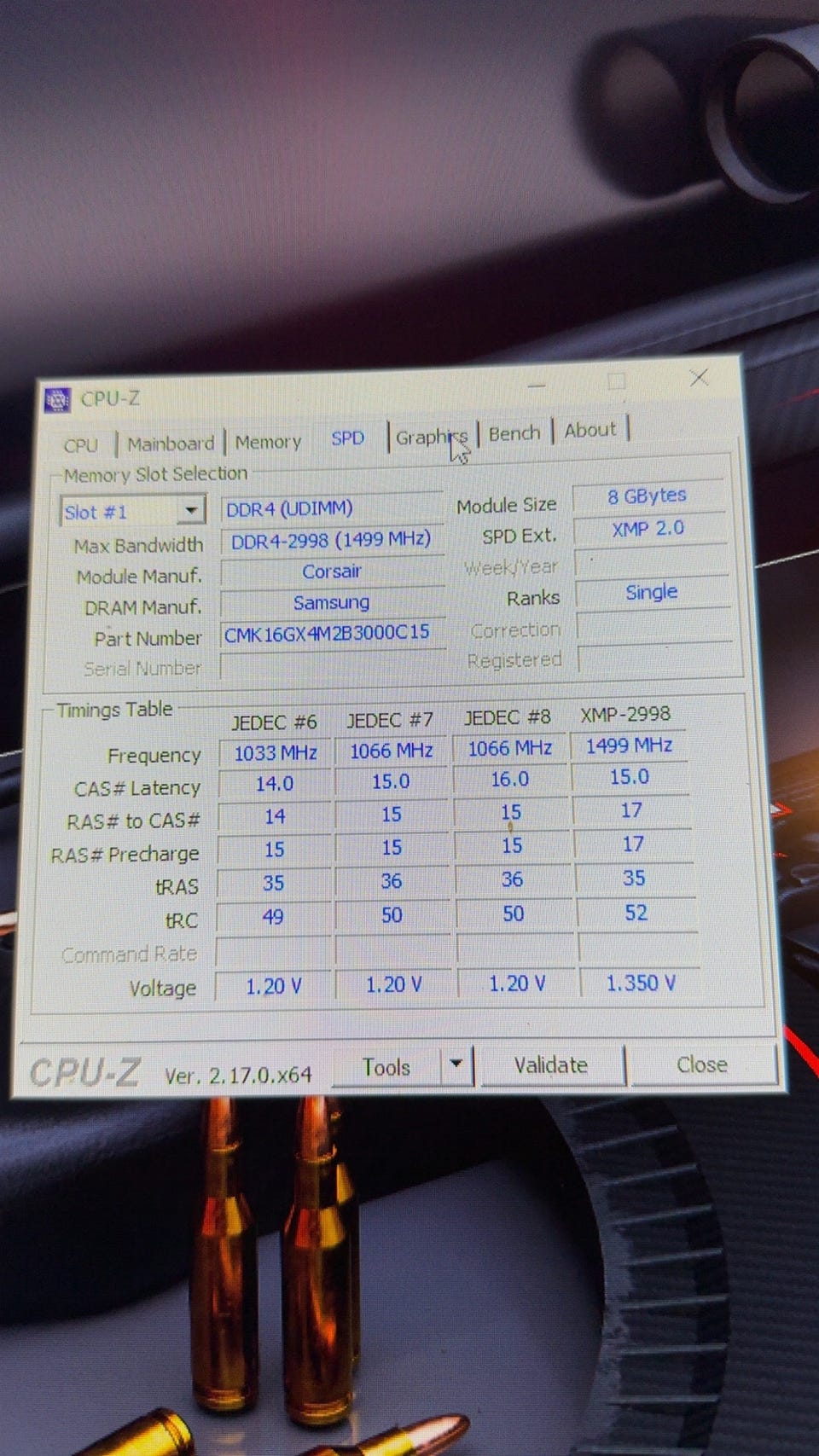Click the Timings Table group label
The image size is (819, 1456).
114,710
